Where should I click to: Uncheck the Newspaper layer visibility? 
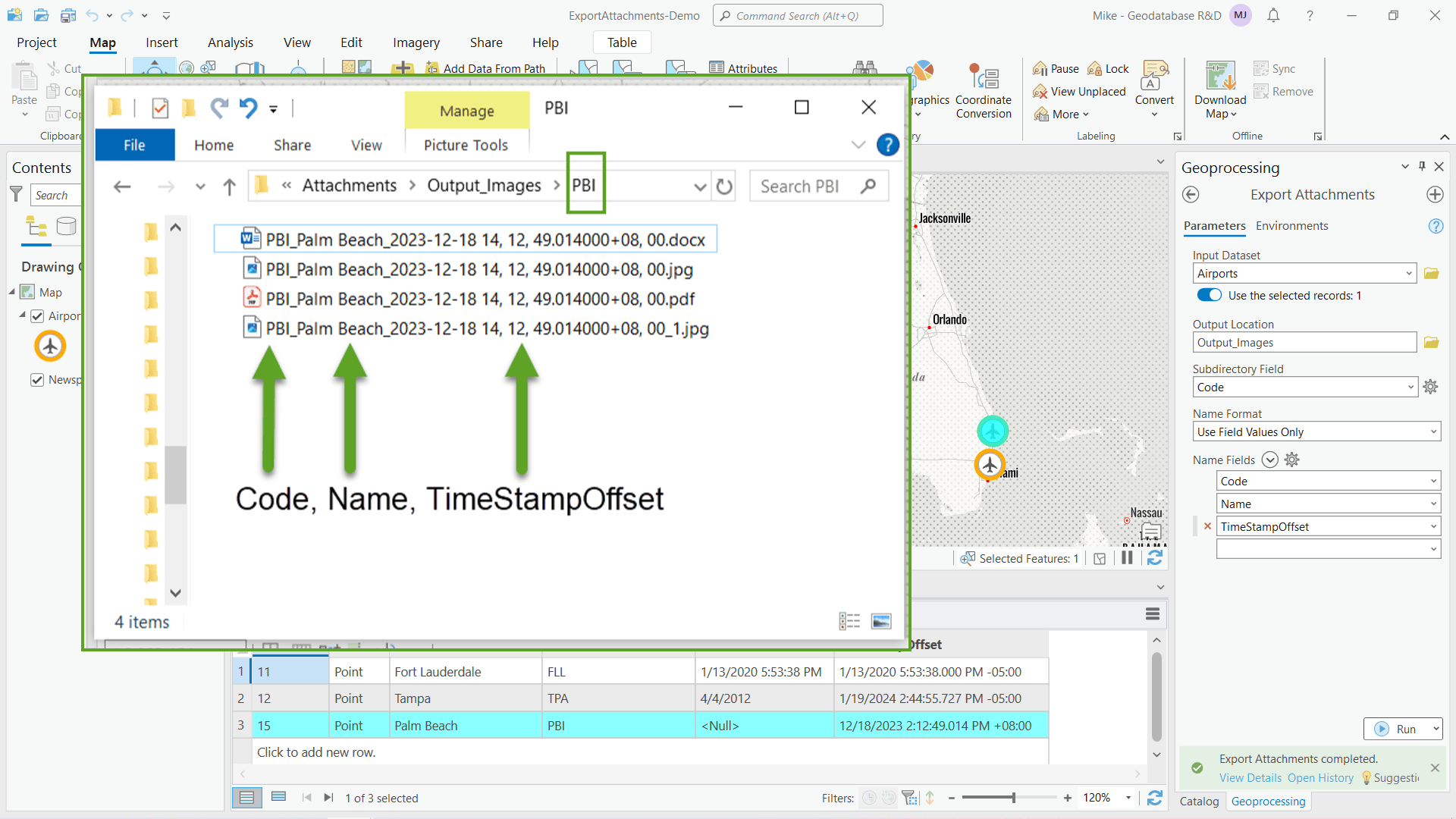tap(37, 380)
